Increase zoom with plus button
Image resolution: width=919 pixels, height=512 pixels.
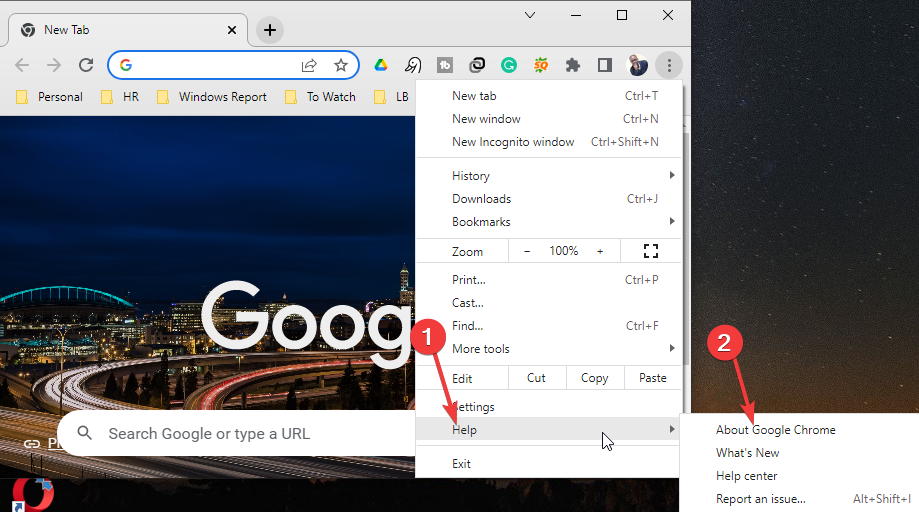(600, 251)
